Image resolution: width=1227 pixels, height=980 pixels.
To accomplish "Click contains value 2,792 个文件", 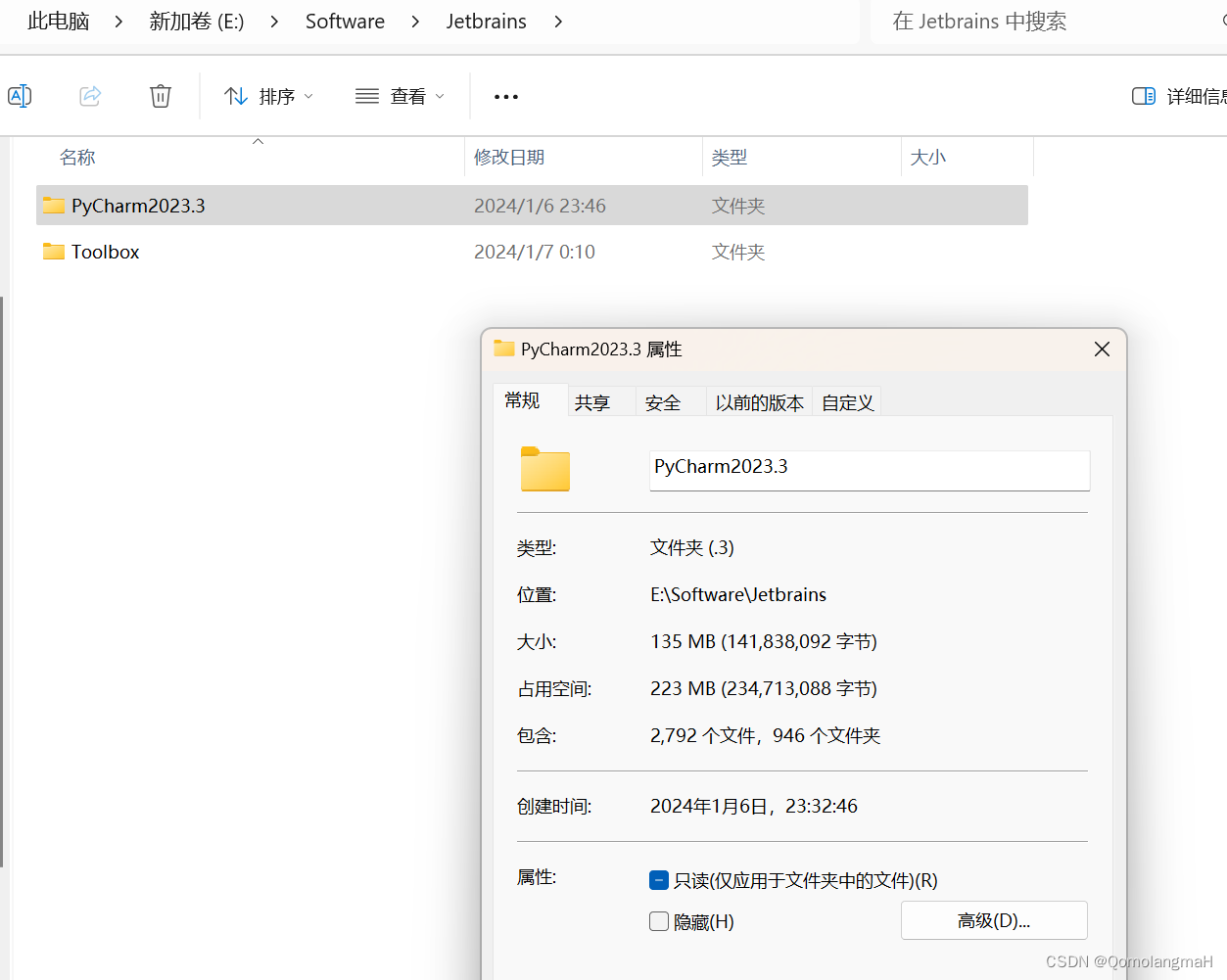I will tap(766, 735).
